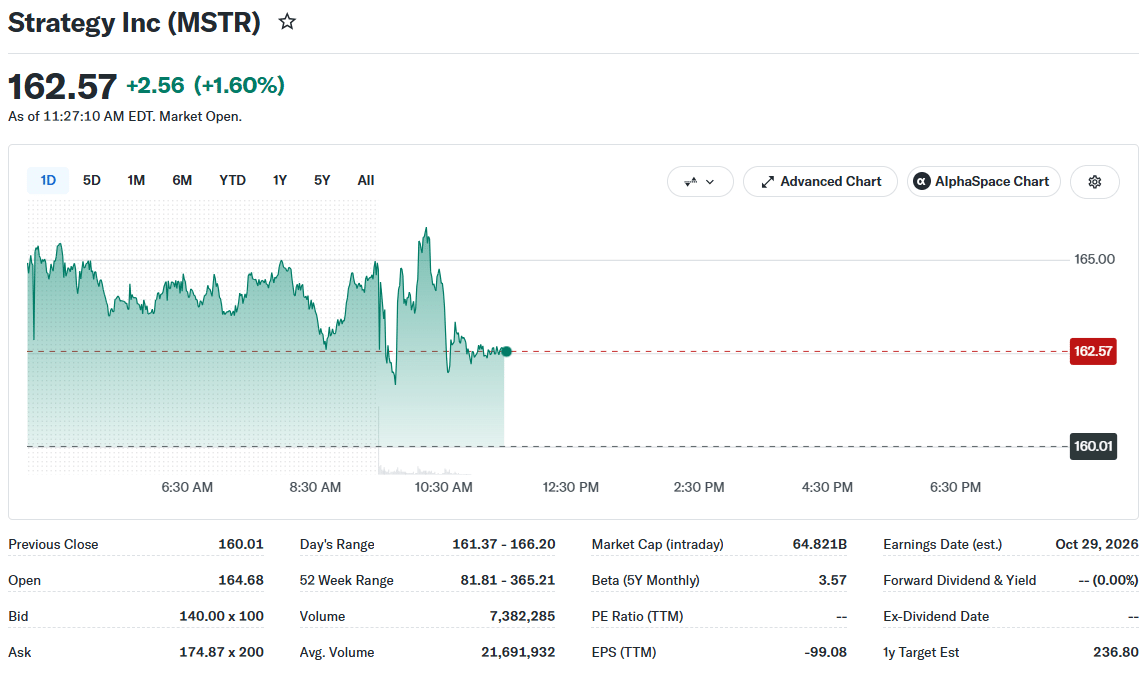Click the Bid value 140.00 x 100
Viewport: 1147px width, 675px height.
[222, 616]
